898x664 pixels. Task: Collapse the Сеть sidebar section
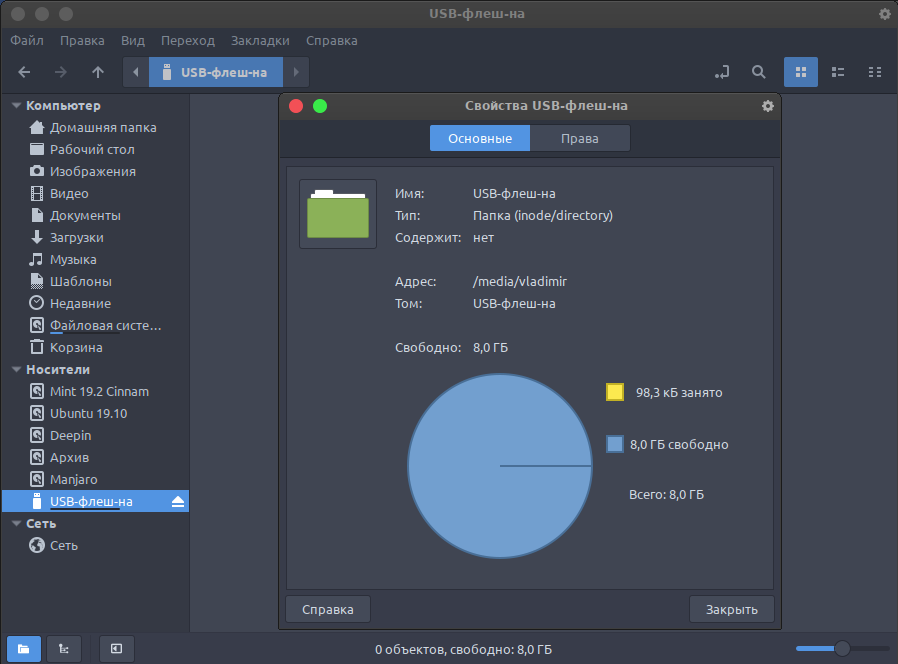(17, 524)
